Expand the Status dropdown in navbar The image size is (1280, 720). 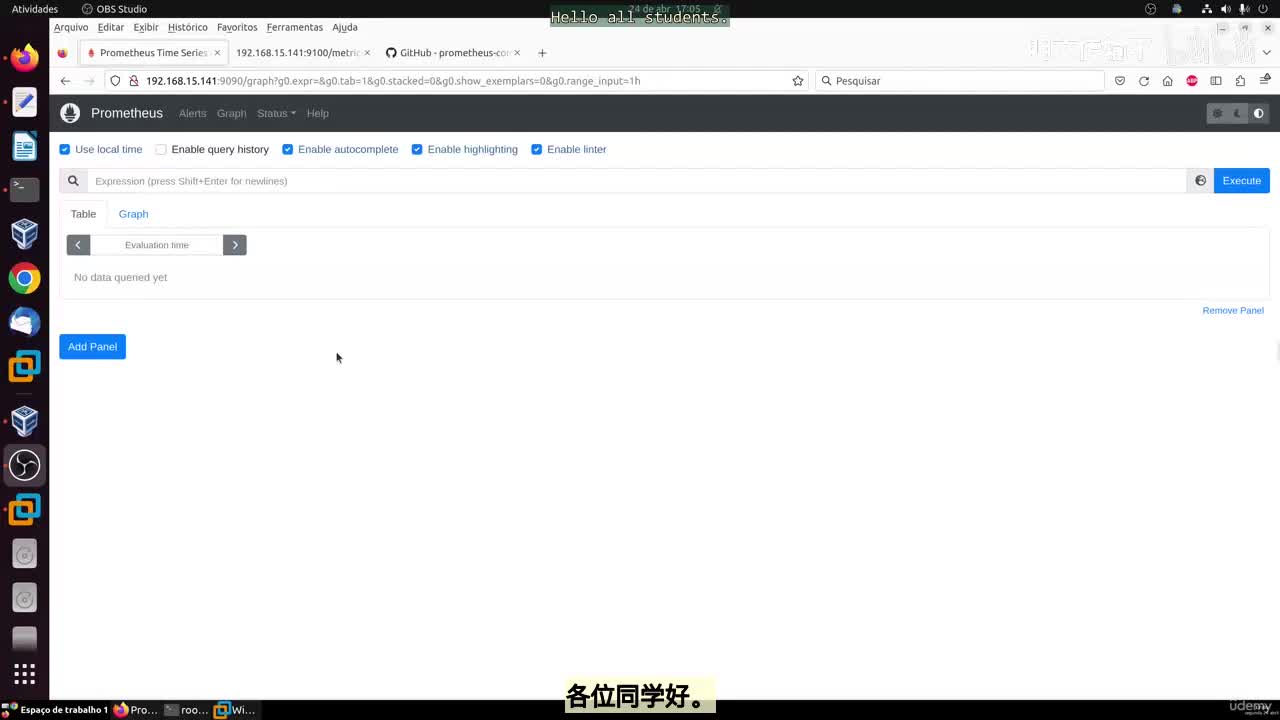[276, 114]
